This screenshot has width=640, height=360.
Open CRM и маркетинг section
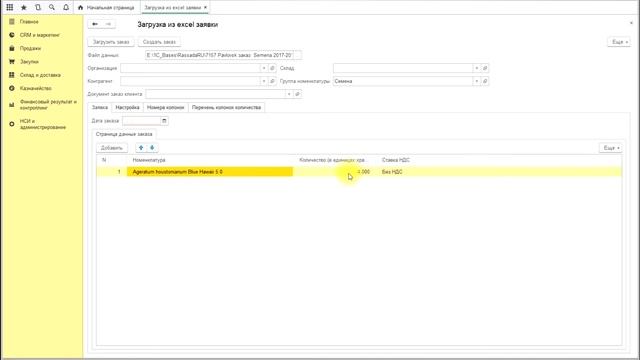pyautogui.click(x=40, y=35)
